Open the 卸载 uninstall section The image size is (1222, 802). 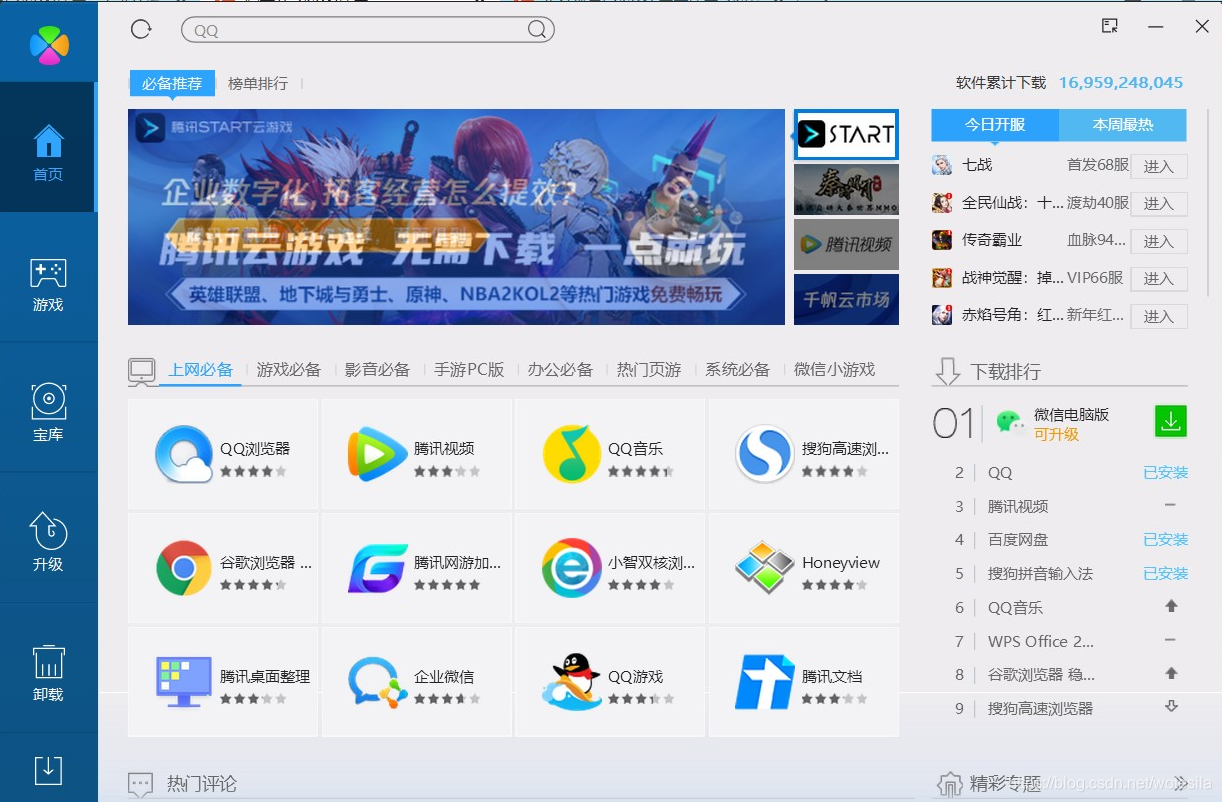point(48,667)
